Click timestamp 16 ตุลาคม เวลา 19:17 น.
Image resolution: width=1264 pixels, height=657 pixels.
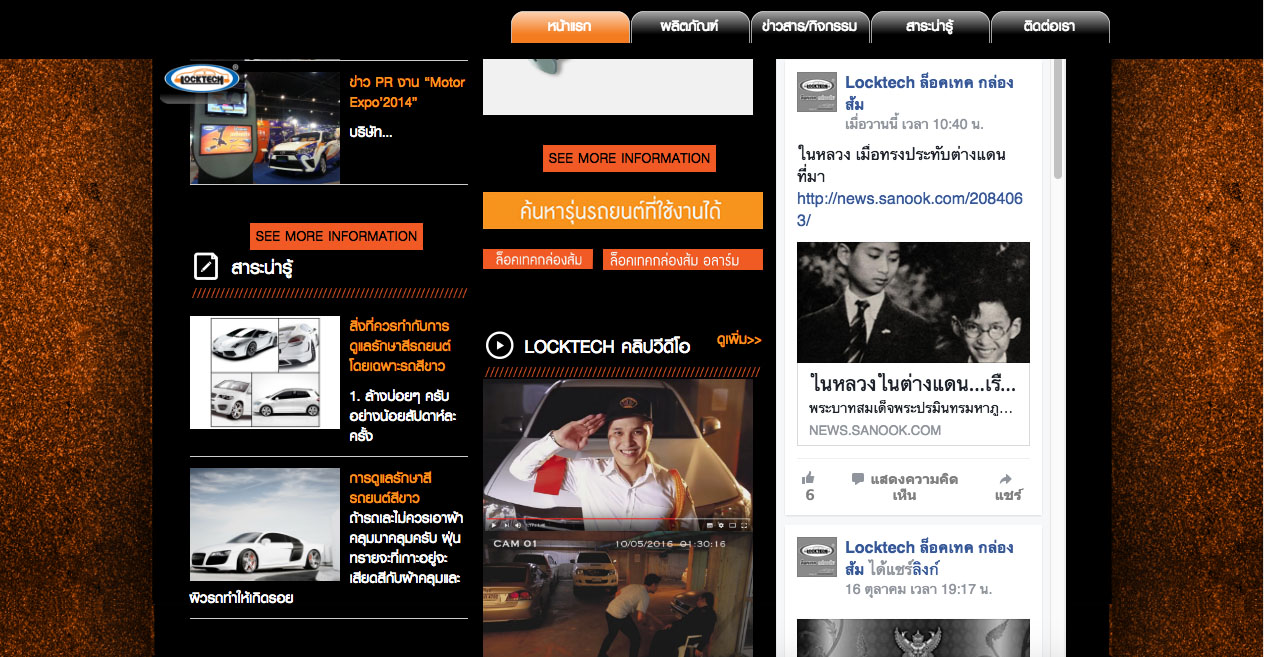point(918,589)
